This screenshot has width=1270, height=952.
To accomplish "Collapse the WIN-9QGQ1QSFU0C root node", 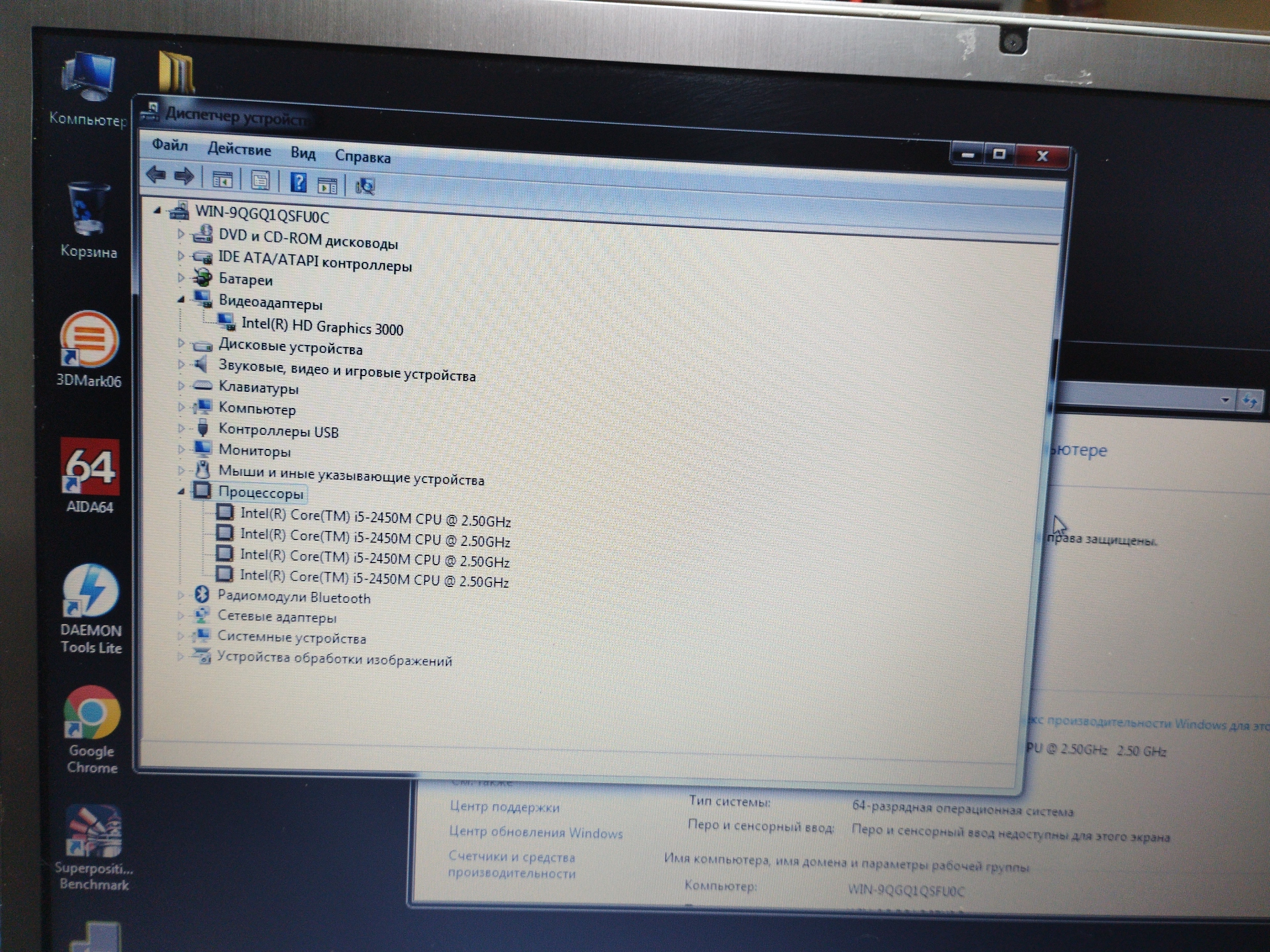I will pos(157,211).
